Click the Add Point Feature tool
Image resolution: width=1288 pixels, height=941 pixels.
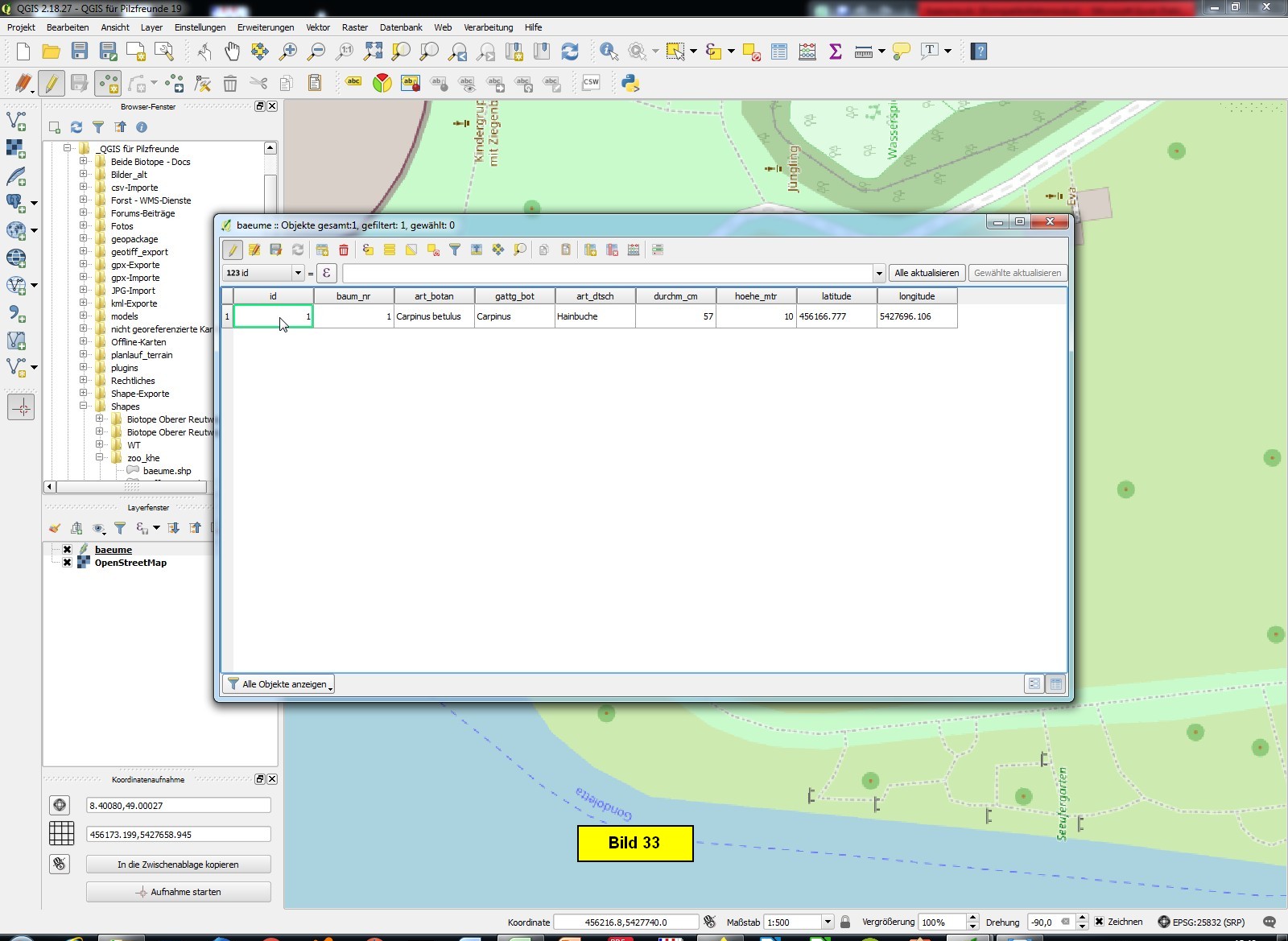[107, 83]
